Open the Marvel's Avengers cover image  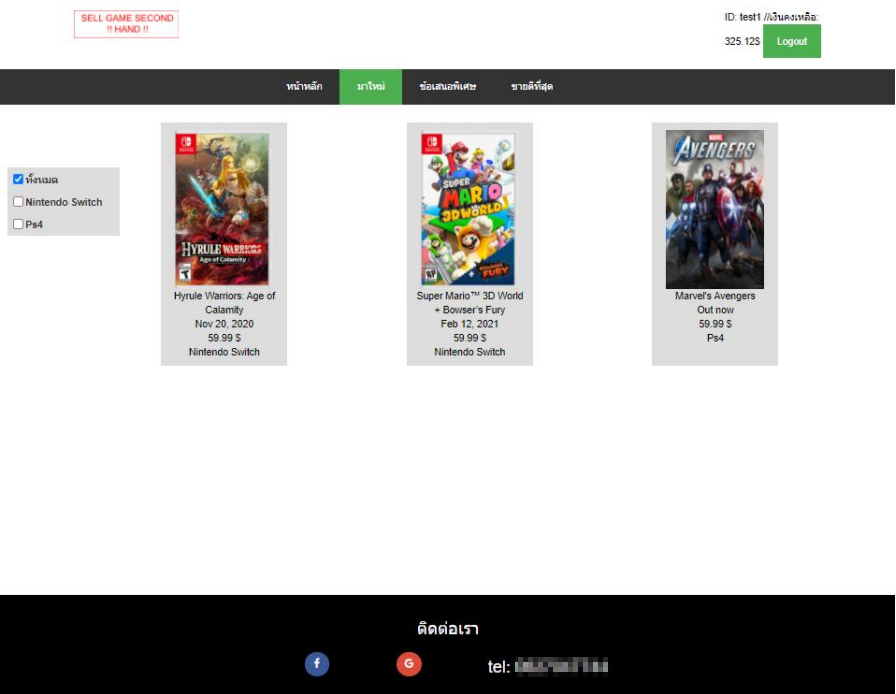tap(714, 209)
